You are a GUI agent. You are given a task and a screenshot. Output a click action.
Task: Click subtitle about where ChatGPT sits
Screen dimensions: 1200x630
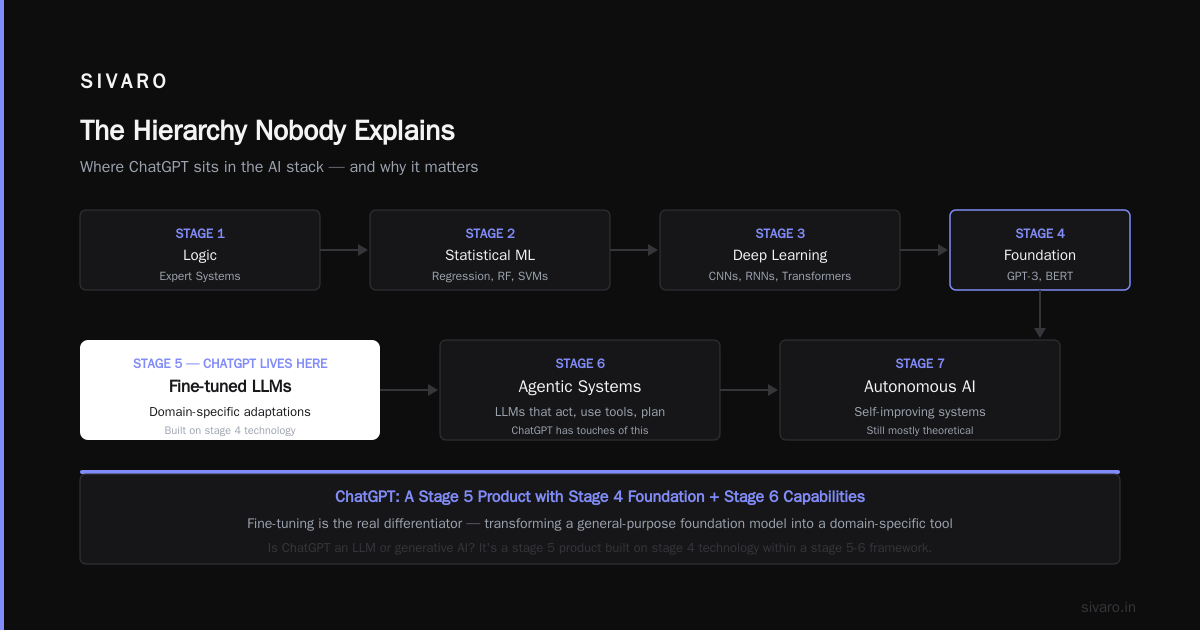coord(279,167)
